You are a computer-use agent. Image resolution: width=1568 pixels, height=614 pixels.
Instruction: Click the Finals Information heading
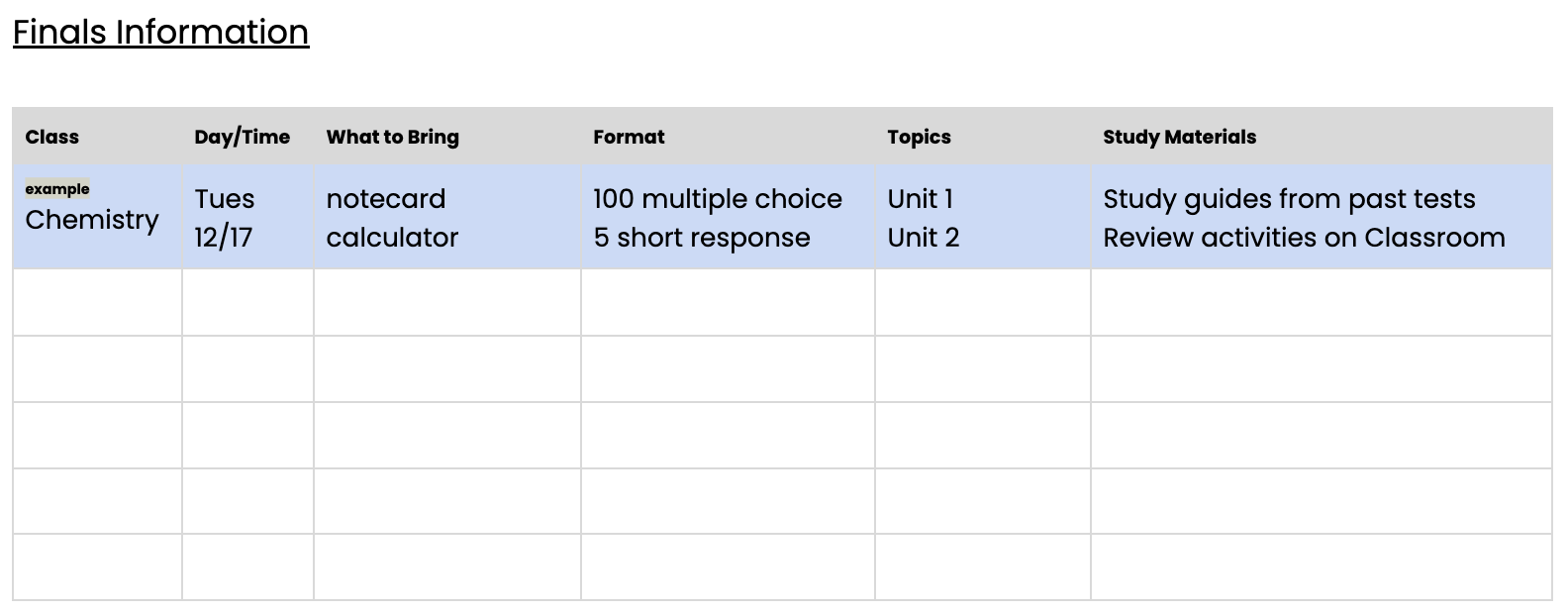(x=160, y=33)
